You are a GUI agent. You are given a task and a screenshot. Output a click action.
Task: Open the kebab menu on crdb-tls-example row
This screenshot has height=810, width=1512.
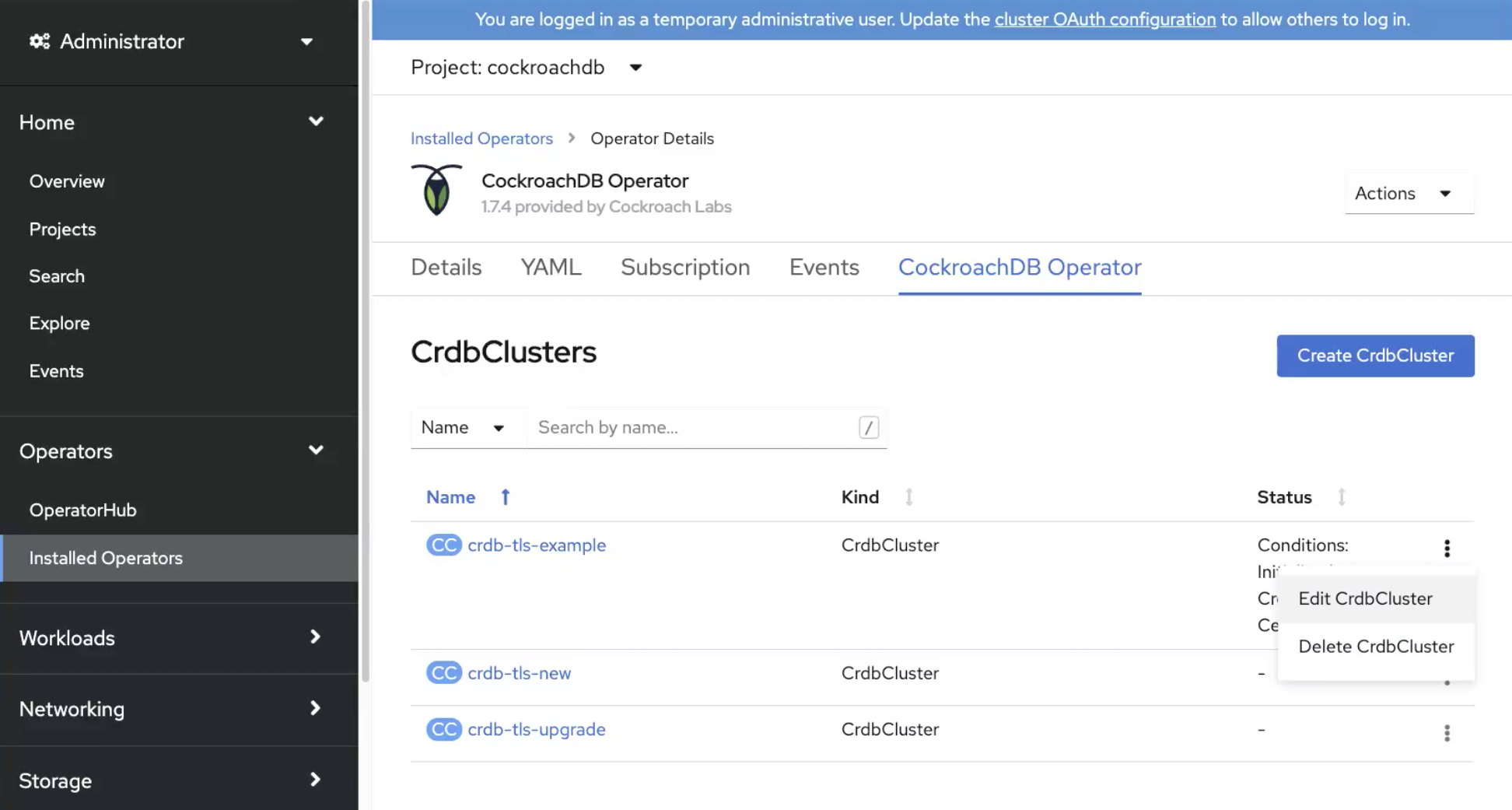pos(1447,549)
